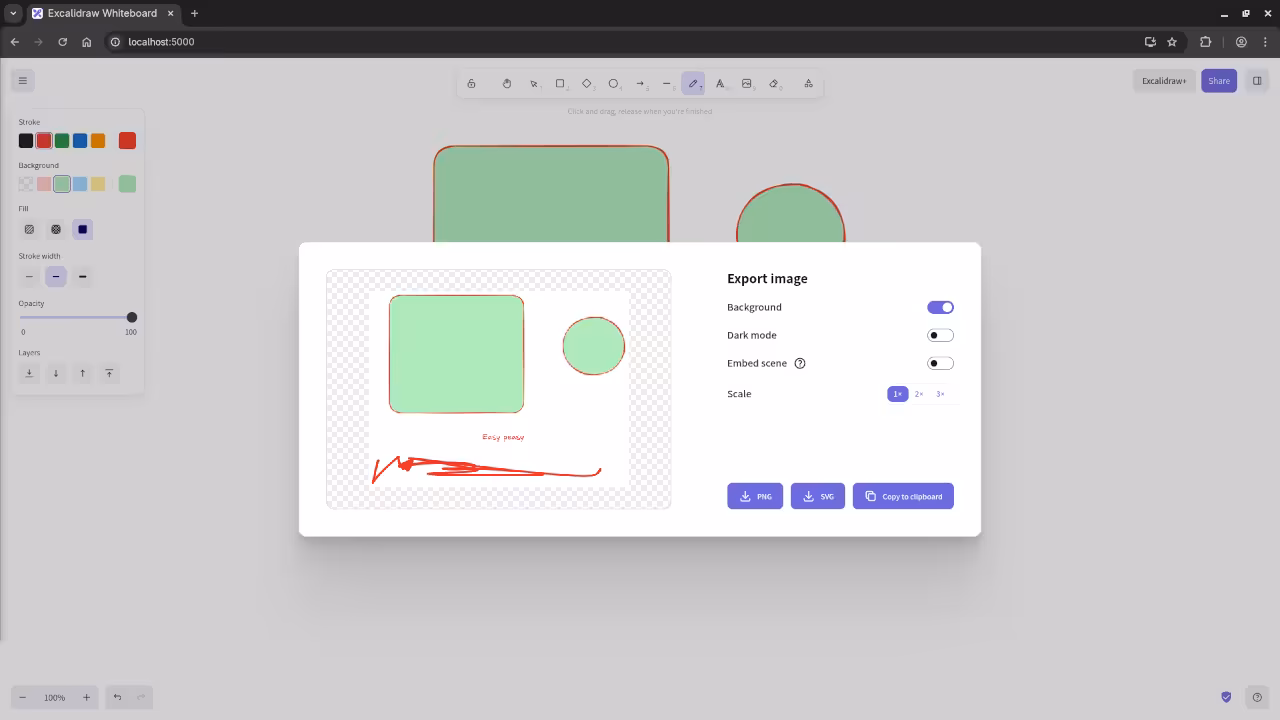Activate the Eraser tool

(x=774, y=83)
